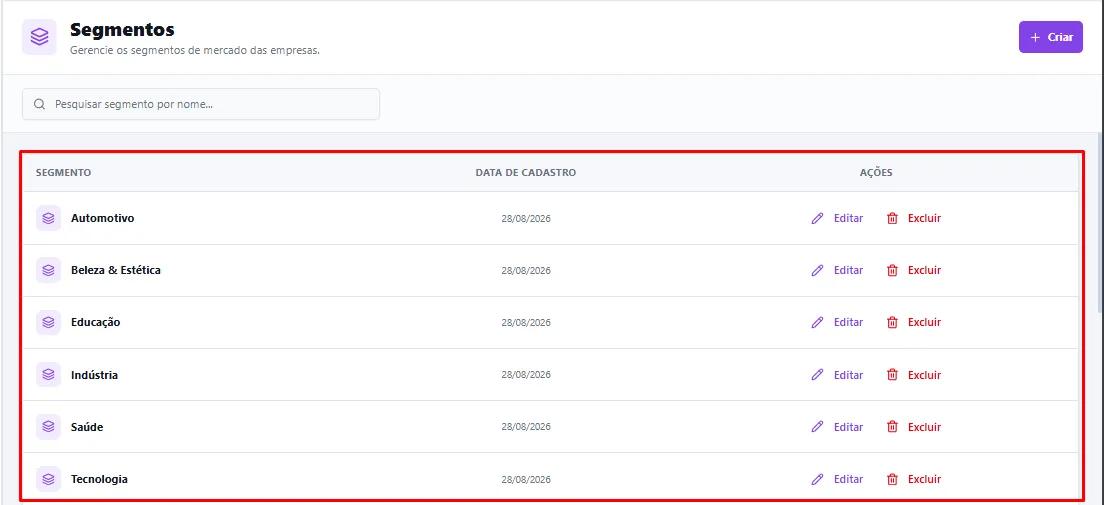
Task: Edit the Saúde segment
Action: point(837,427)
